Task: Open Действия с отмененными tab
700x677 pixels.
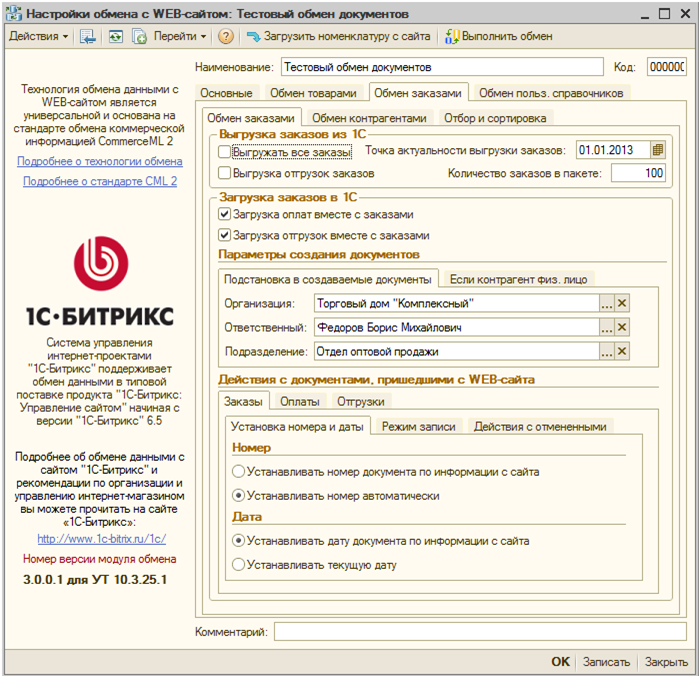Action: (x=540, y=426)
